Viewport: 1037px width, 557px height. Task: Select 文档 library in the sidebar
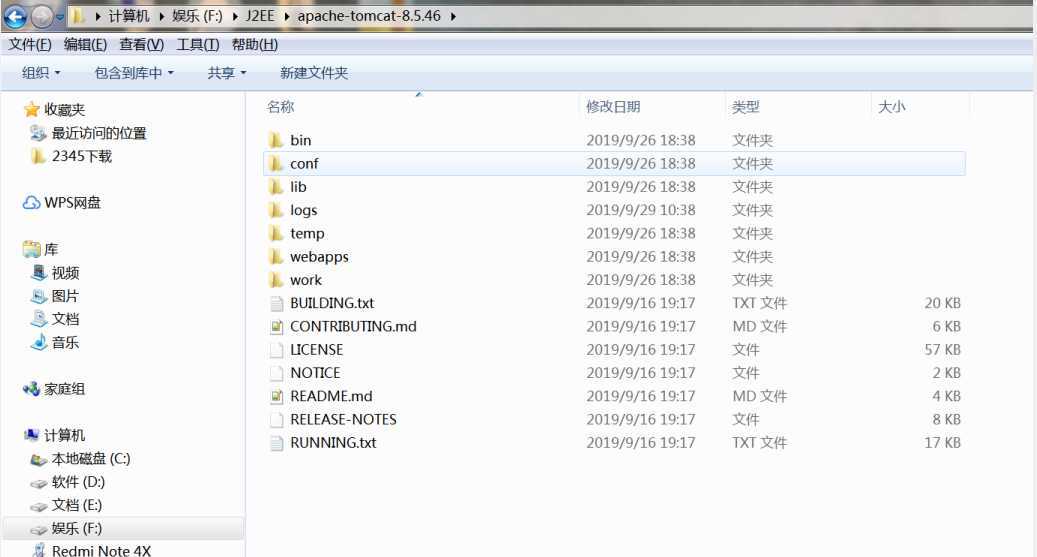tap(65, 319)
